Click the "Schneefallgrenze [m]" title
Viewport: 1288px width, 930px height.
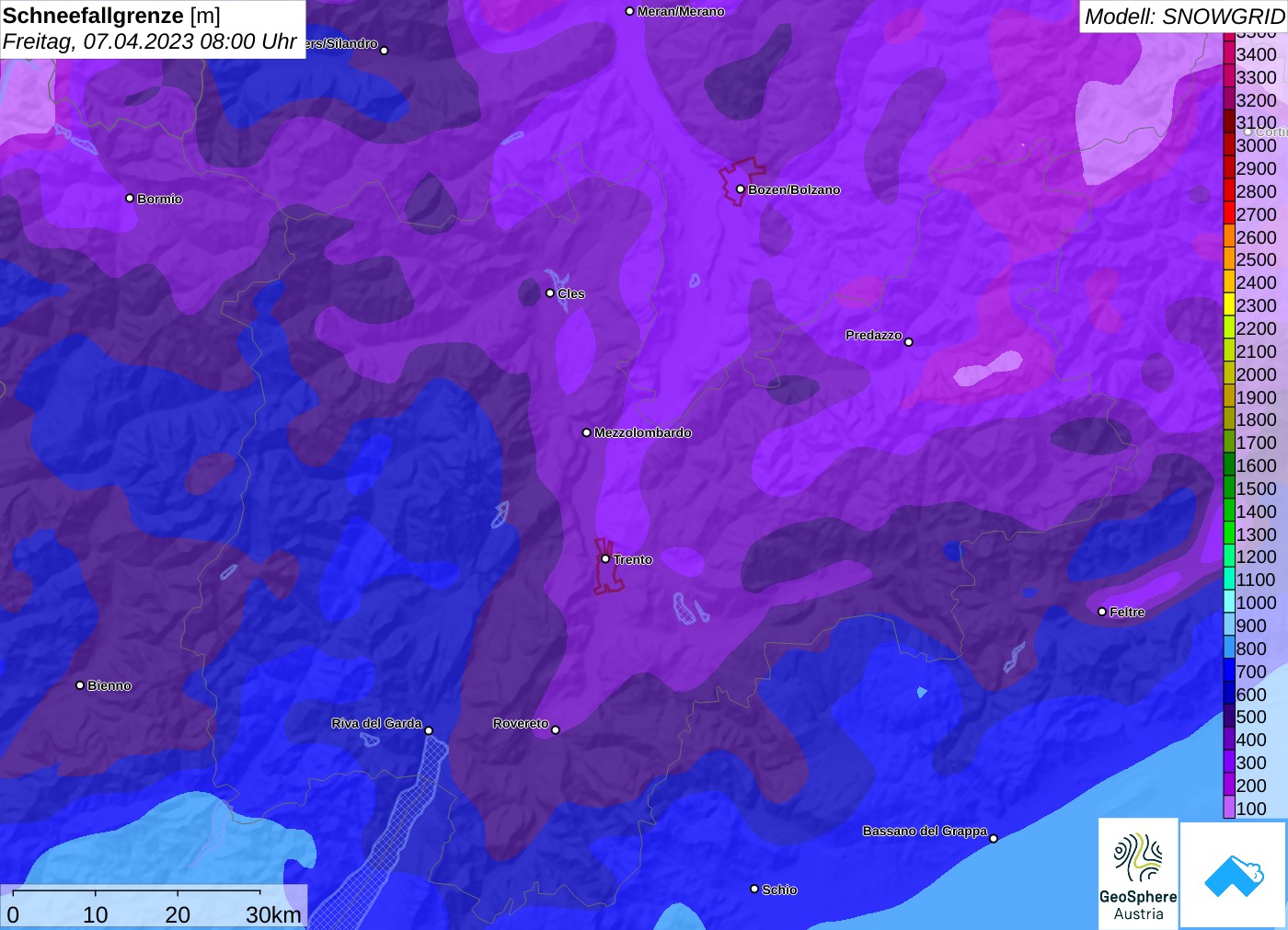pyautogui.click(x=111, y=16)
